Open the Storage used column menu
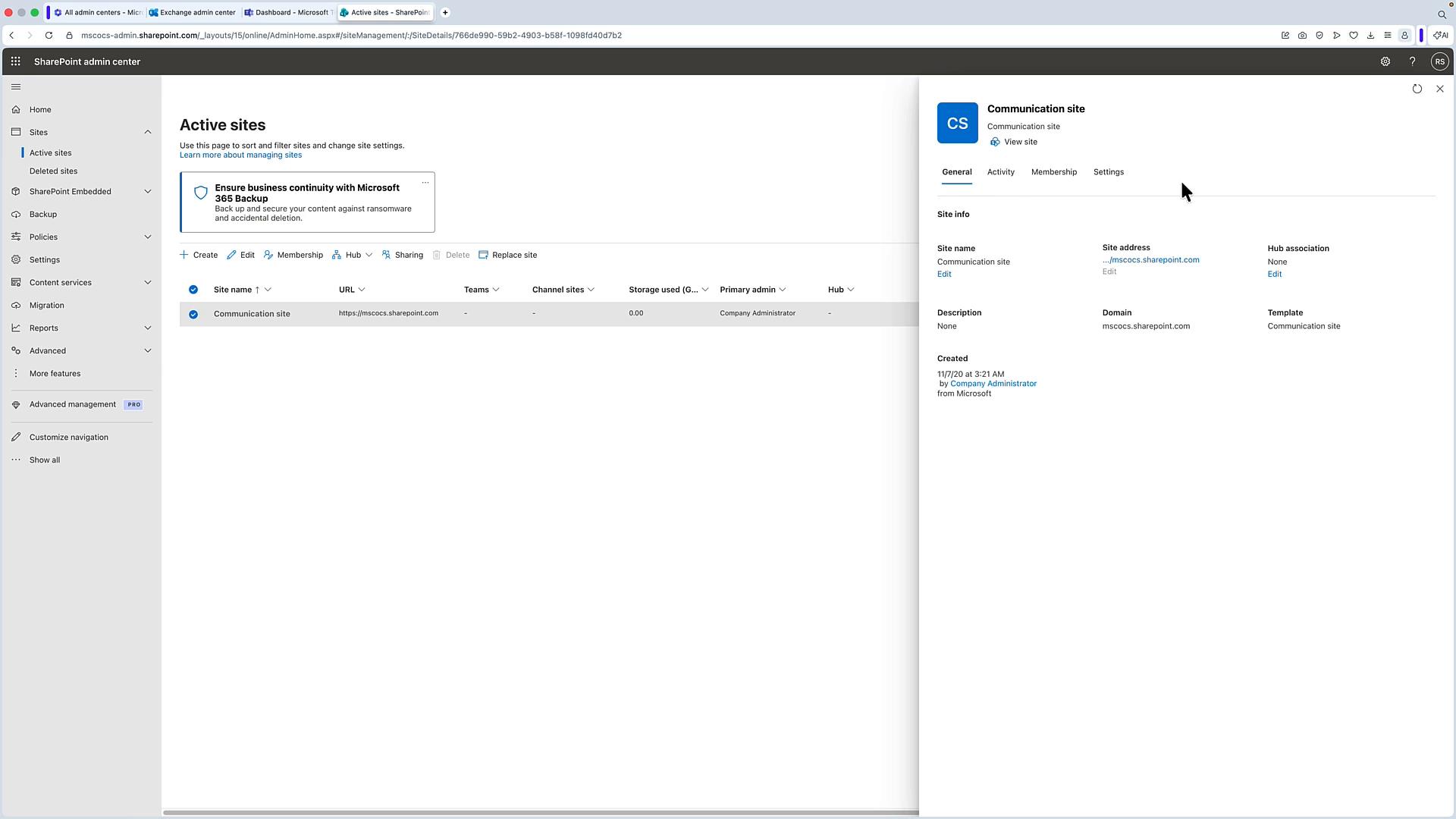Image resolution: width=1456 pixels, height=819 pixels. click(668, 290)
